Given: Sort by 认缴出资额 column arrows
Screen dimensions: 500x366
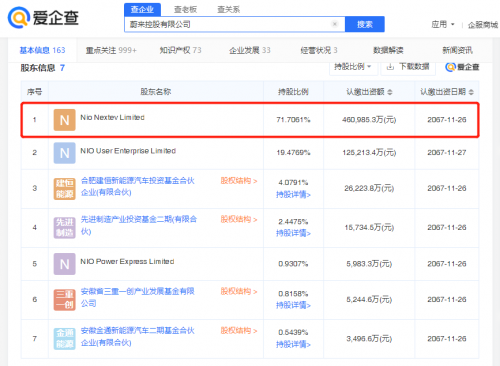Looking at the screenshot, I should (390, 92).
